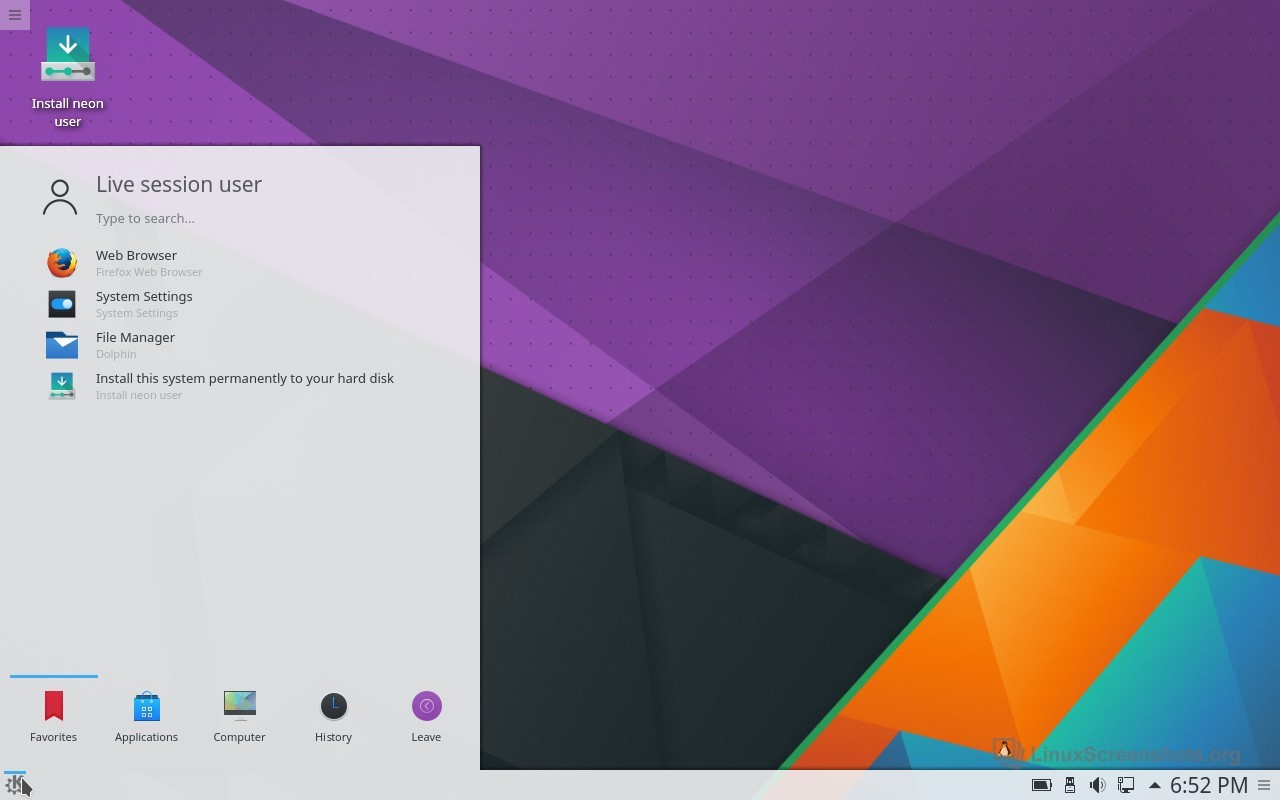Image resolution: width=1280 pixels, height=800 pixels.
Task: Expand hidden system tray icons arrow
Action: [x=1154, y=786]
